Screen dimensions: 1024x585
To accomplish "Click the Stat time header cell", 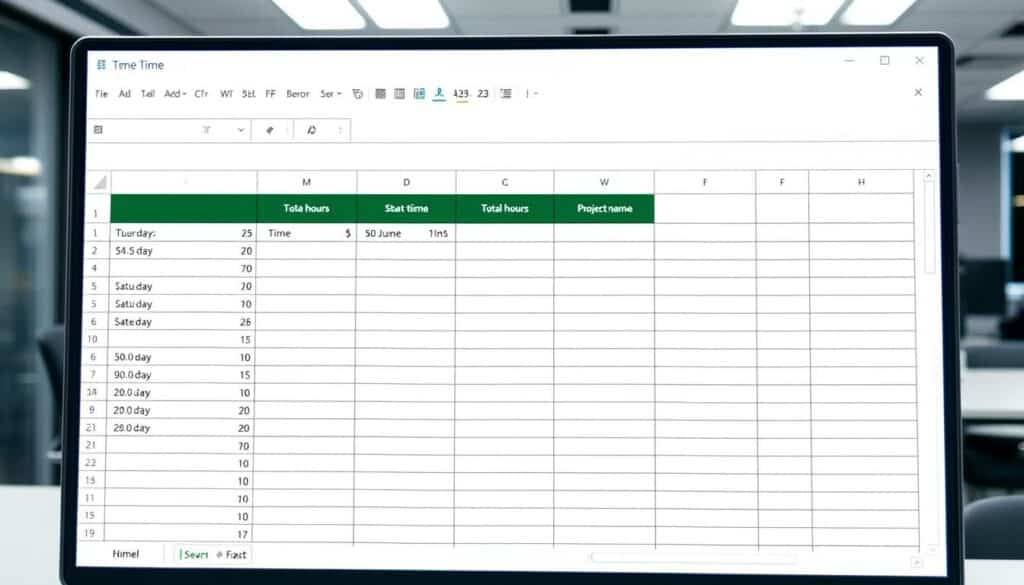I will point(406,208).
